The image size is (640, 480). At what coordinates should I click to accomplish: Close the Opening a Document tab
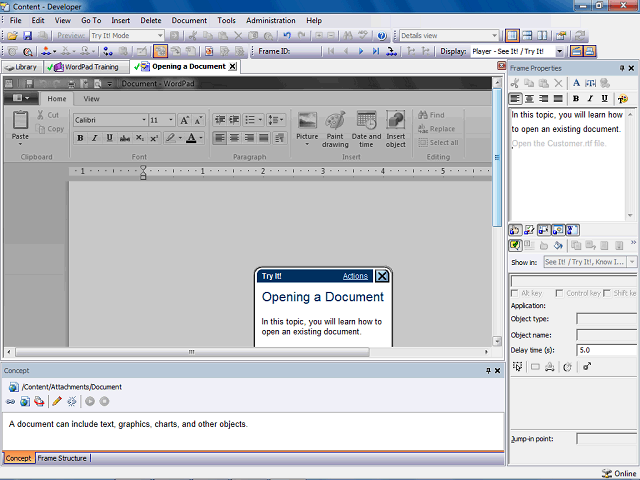tap(232, 67)
